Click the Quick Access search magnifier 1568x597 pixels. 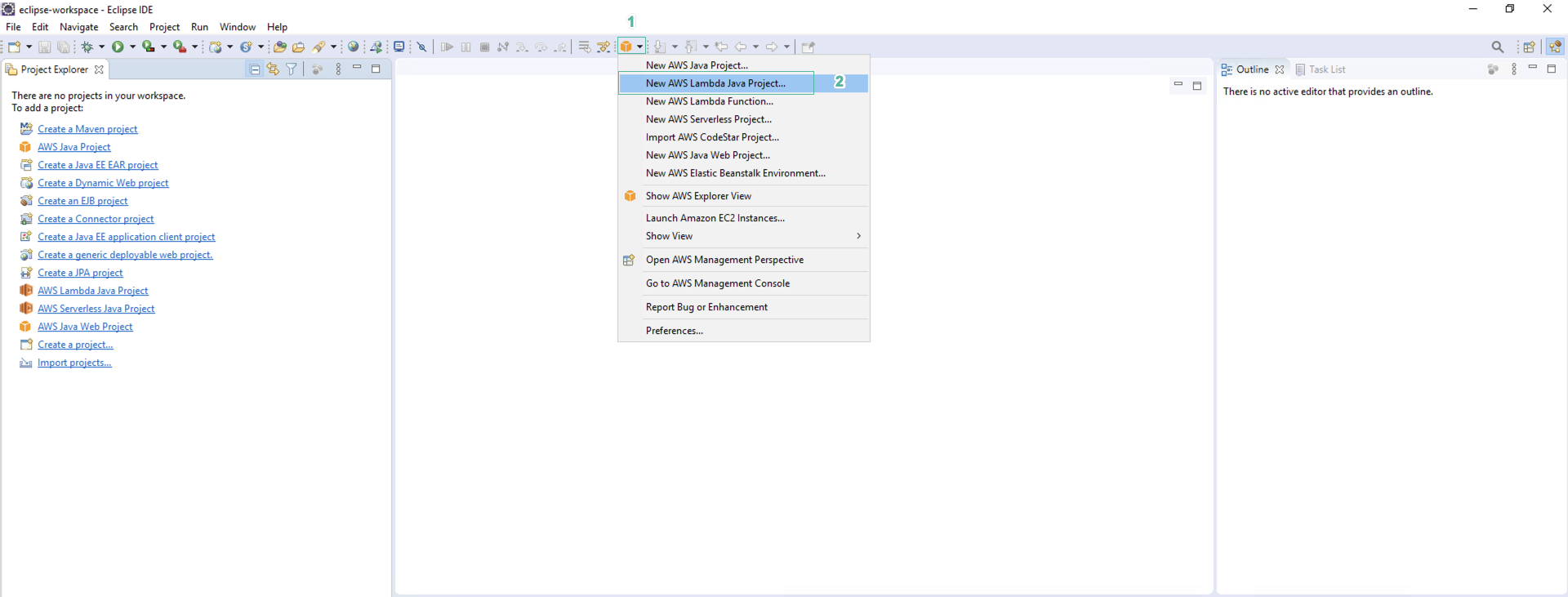(x=1497, y=47)
